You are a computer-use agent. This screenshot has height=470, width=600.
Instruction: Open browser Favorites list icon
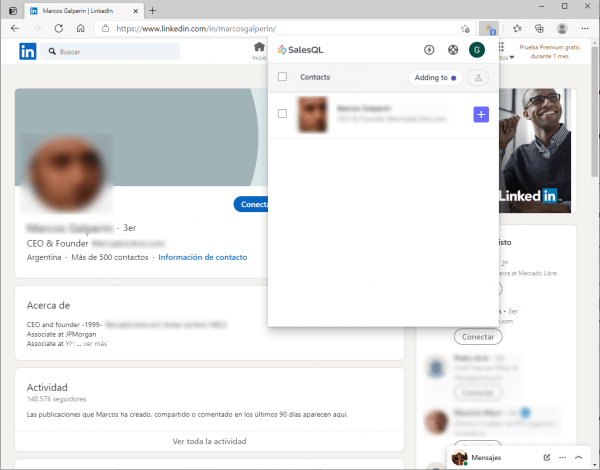coord(517,28)
